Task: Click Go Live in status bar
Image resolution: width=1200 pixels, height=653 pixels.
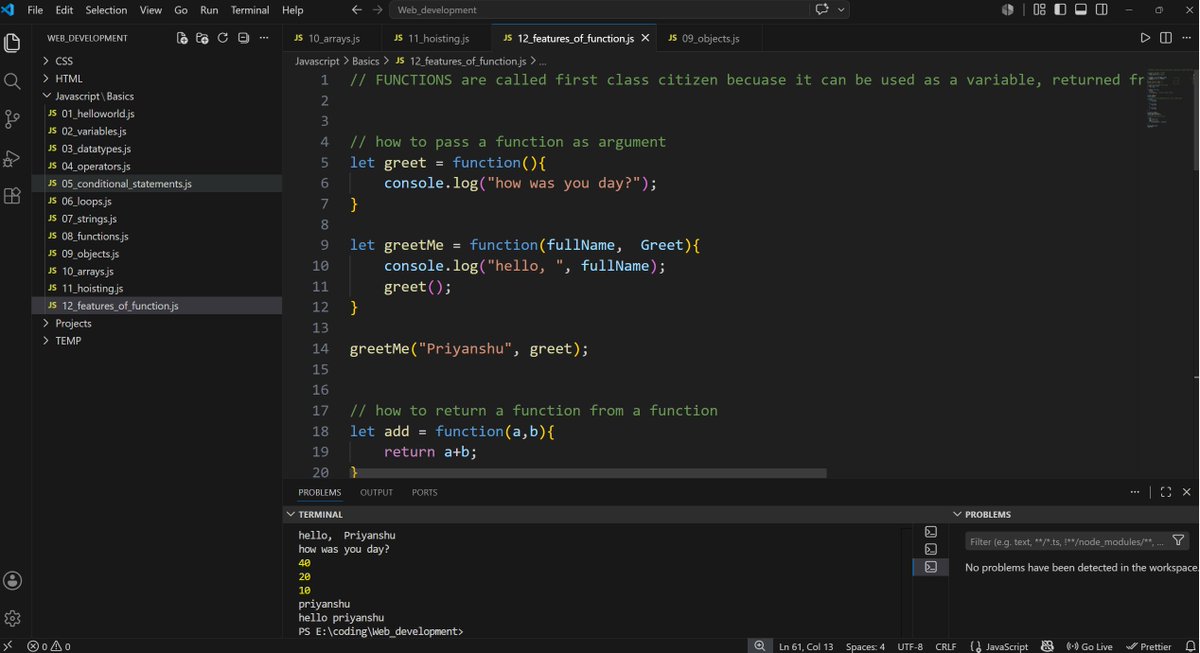Action: pos(1090,646)
